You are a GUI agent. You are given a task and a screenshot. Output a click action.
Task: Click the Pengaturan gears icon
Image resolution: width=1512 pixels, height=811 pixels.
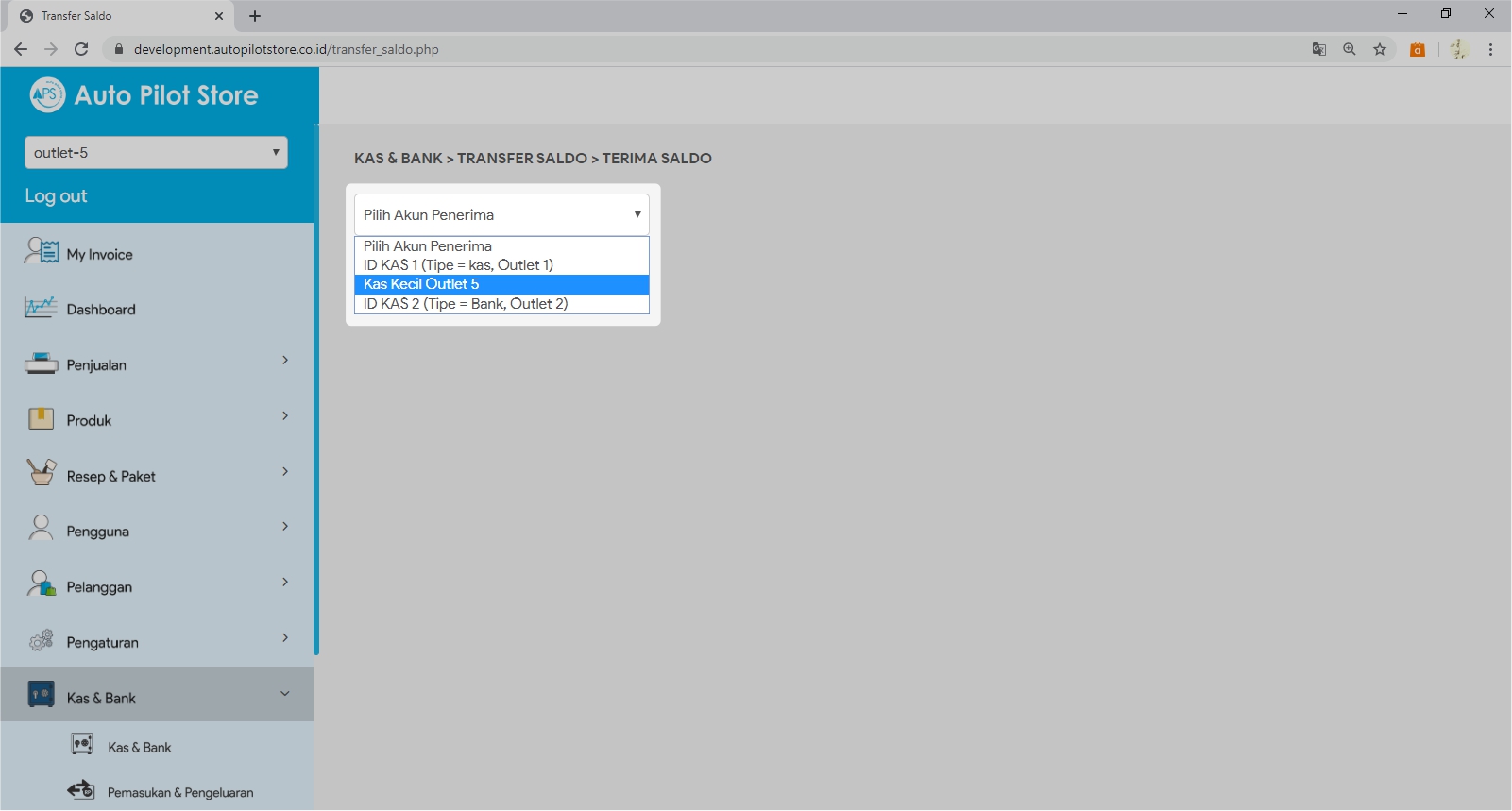coord(41,641)
